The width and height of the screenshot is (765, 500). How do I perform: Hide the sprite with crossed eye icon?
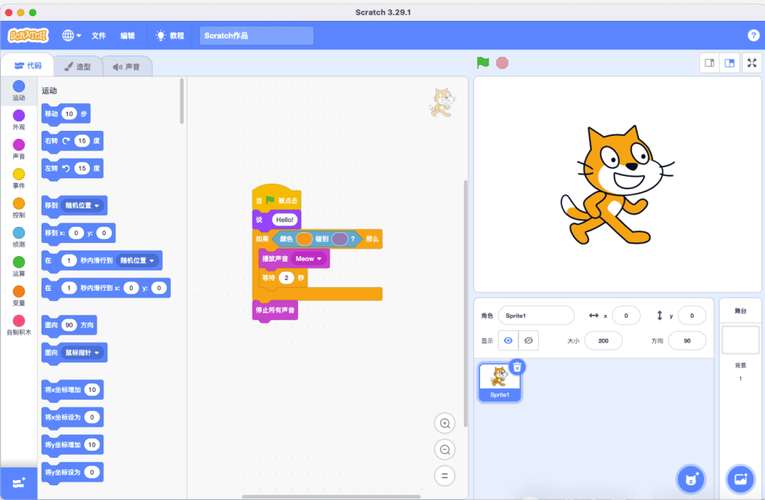pyautogui.click(x=528, y=340)
